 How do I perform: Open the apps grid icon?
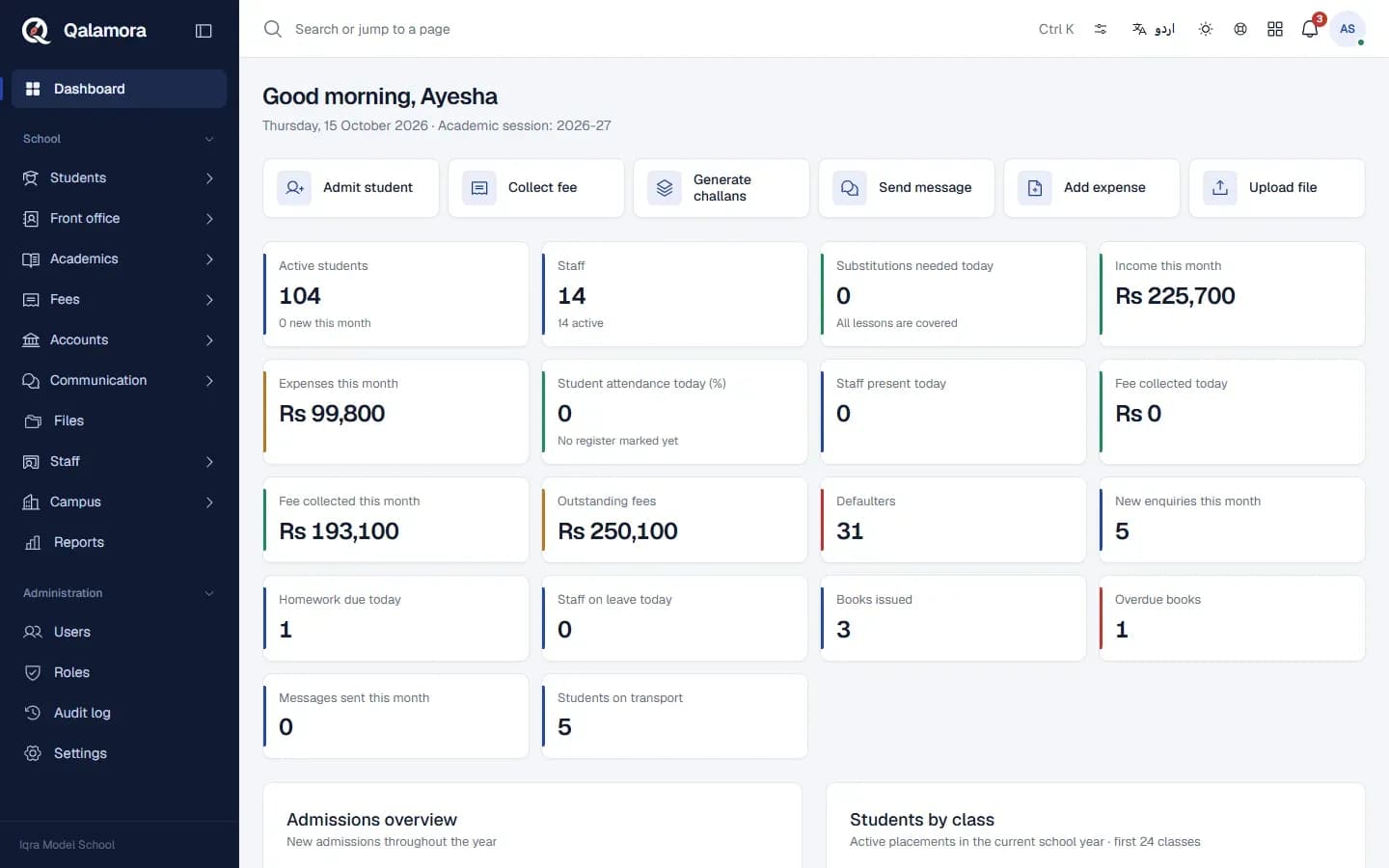(x=1275, y=29)
